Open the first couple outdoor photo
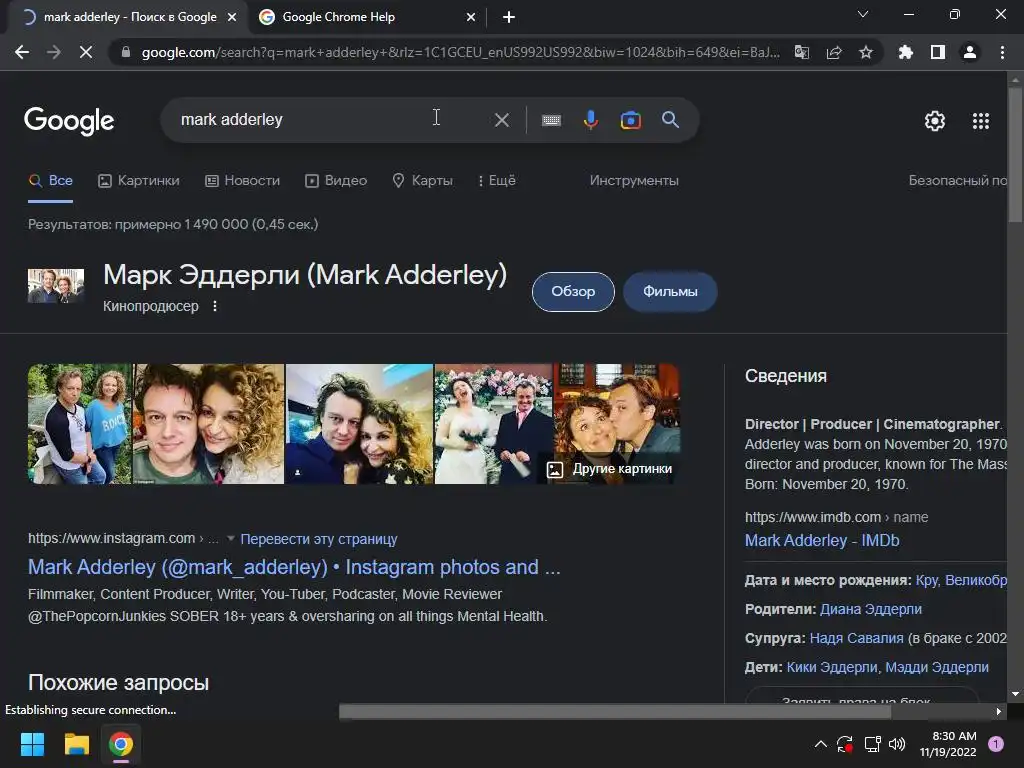The image size is (1024, 768). pos(80,424)
